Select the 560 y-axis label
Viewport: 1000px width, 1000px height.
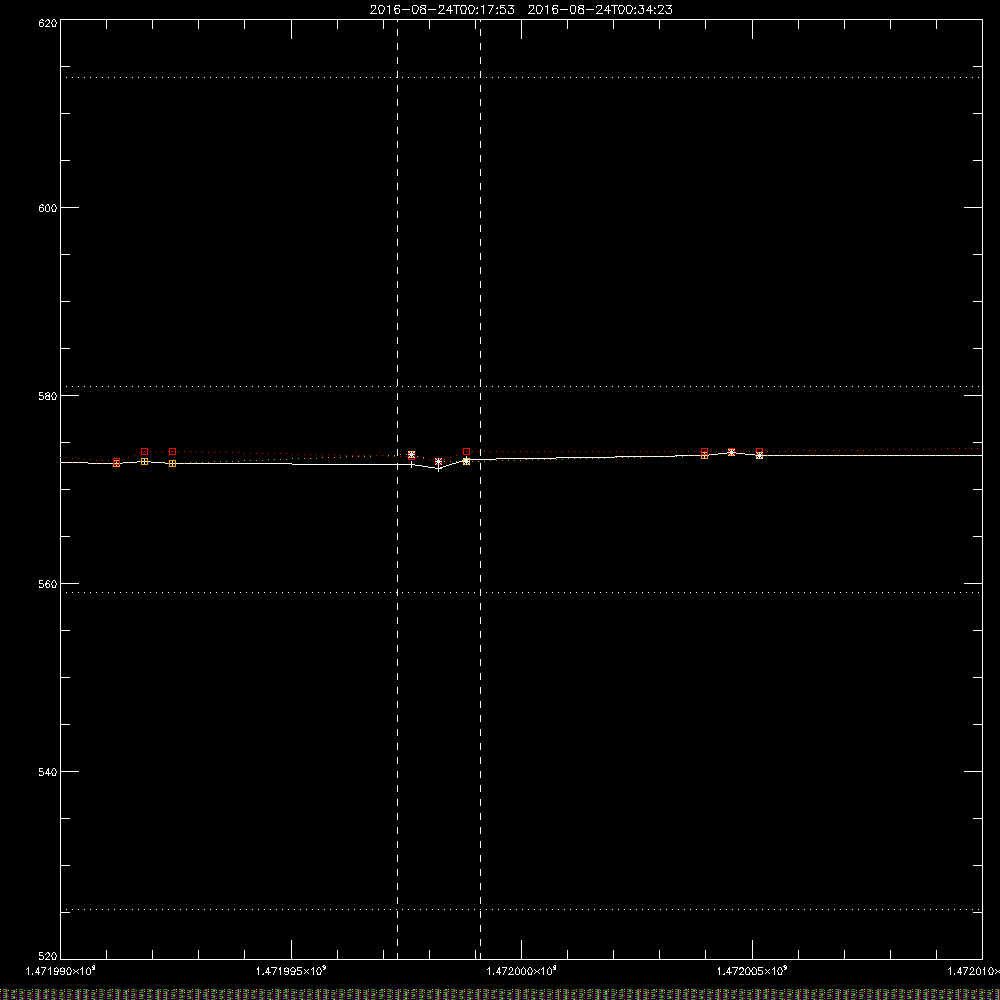point(48,584)
